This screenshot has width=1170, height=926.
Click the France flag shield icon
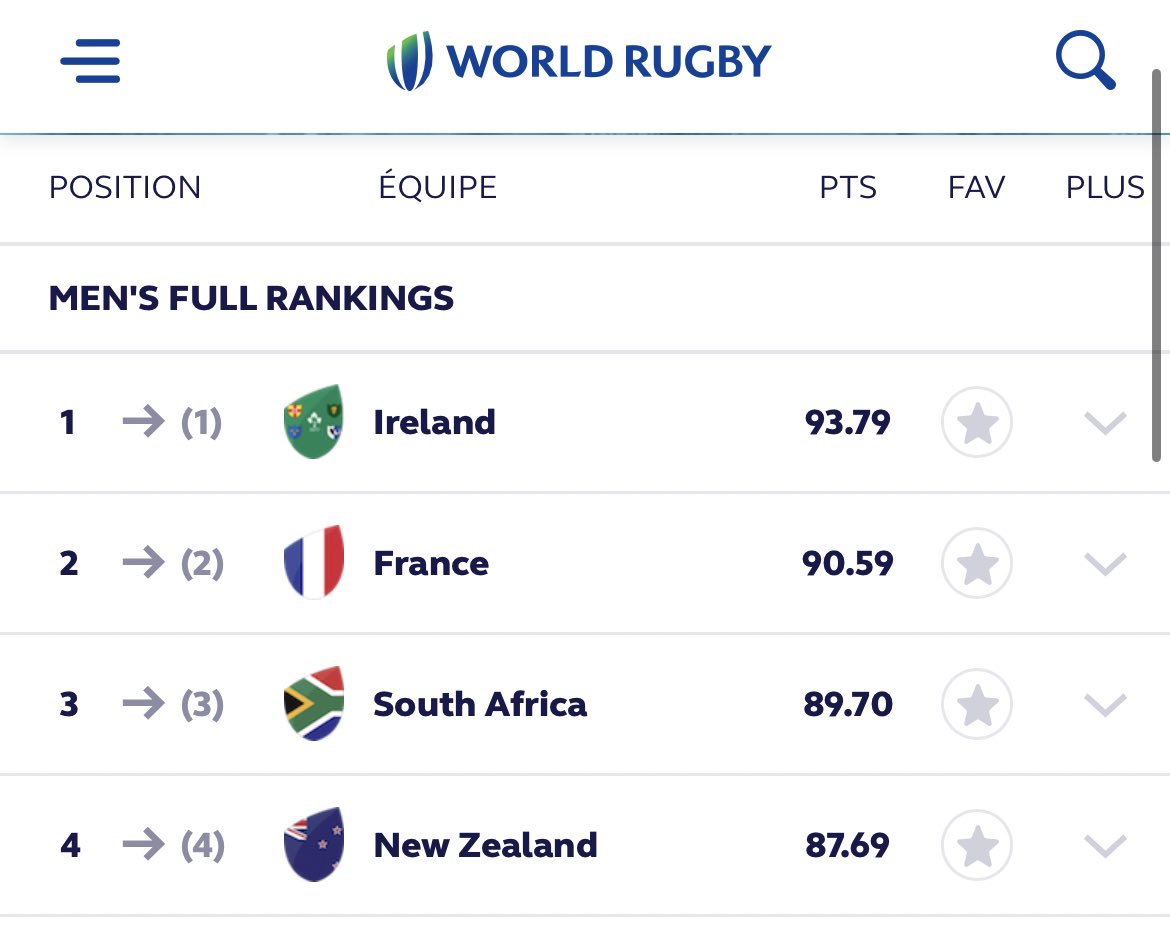click(314, 563)
